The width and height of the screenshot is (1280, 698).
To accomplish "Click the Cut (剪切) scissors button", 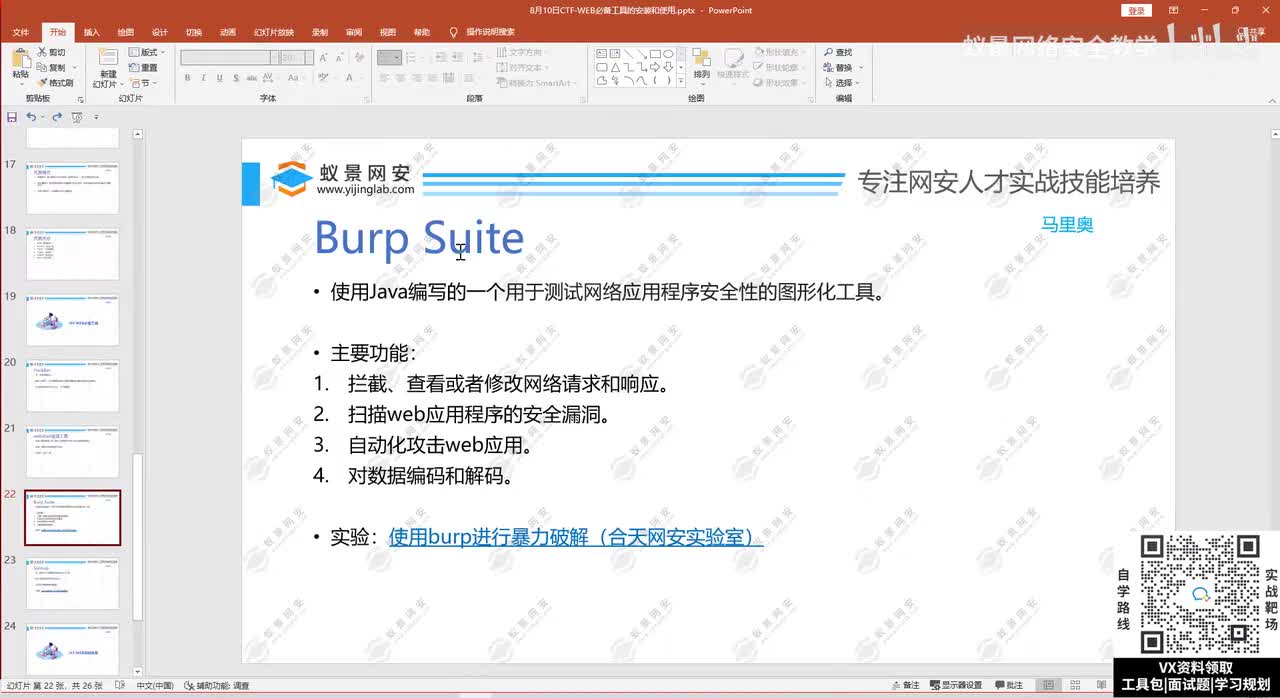I will pos(51,52).
